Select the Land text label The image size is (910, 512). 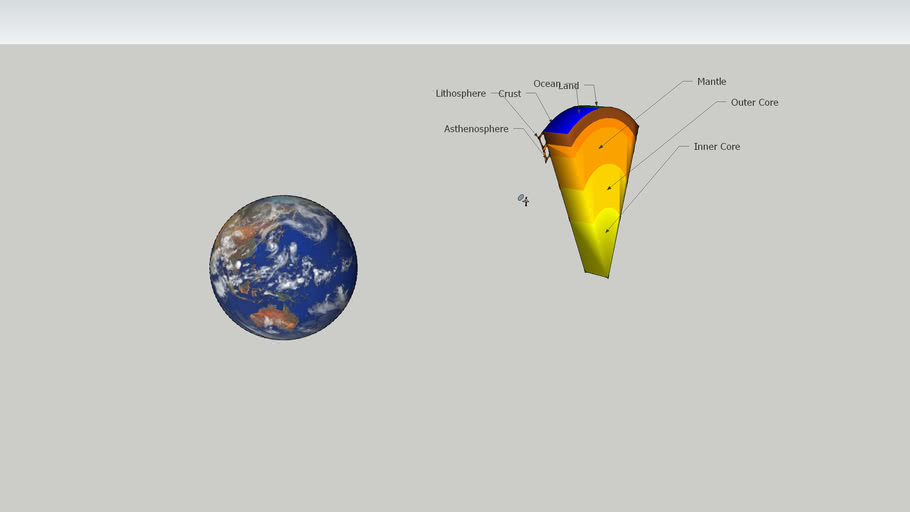569,86
